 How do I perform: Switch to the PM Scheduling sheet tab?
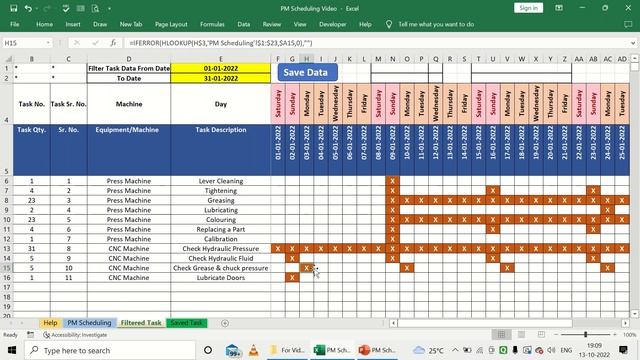[x=89, y=323]
